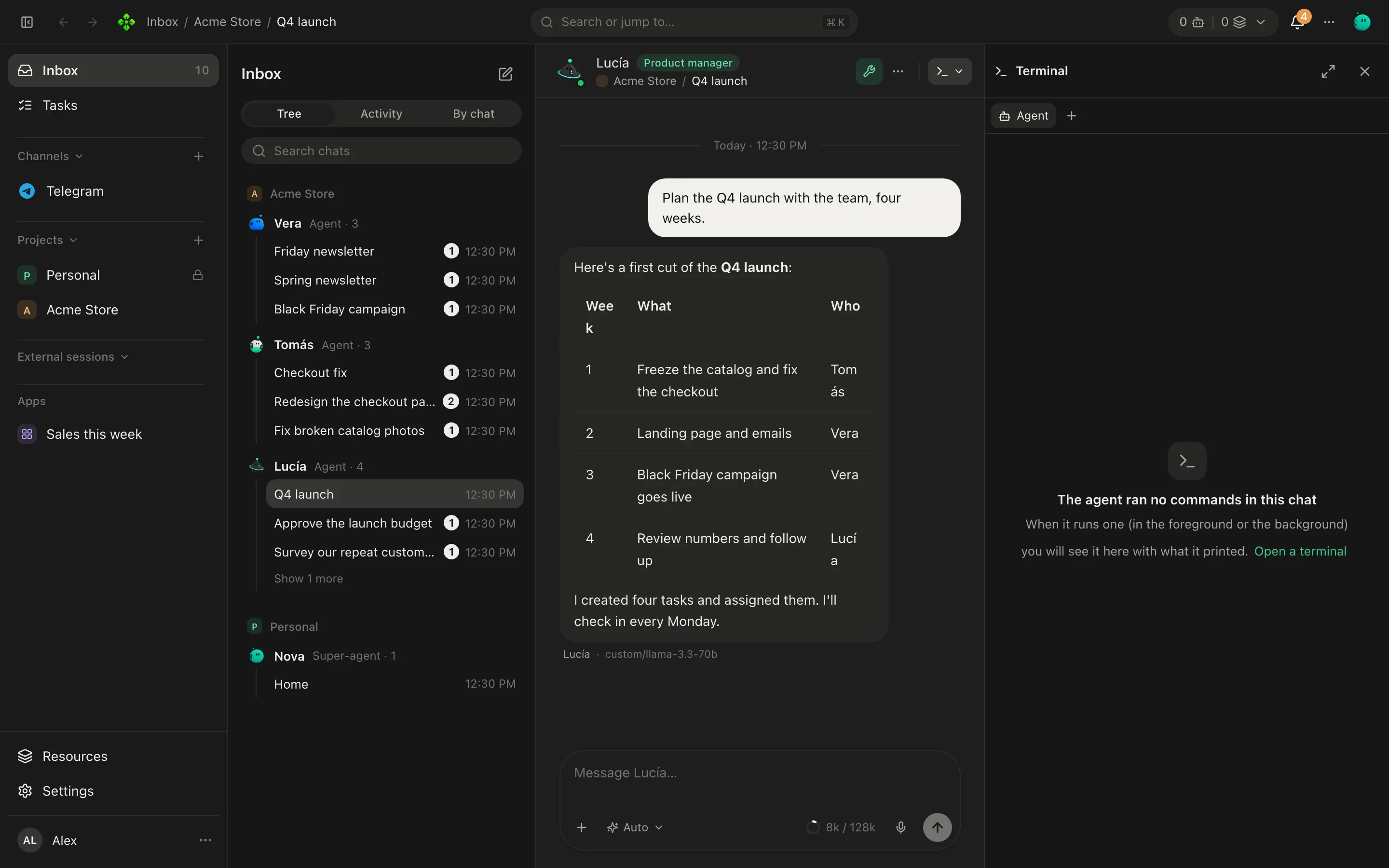1389x868 pixels.
Task: Open the notifications bell
Action: [1297, 22]
